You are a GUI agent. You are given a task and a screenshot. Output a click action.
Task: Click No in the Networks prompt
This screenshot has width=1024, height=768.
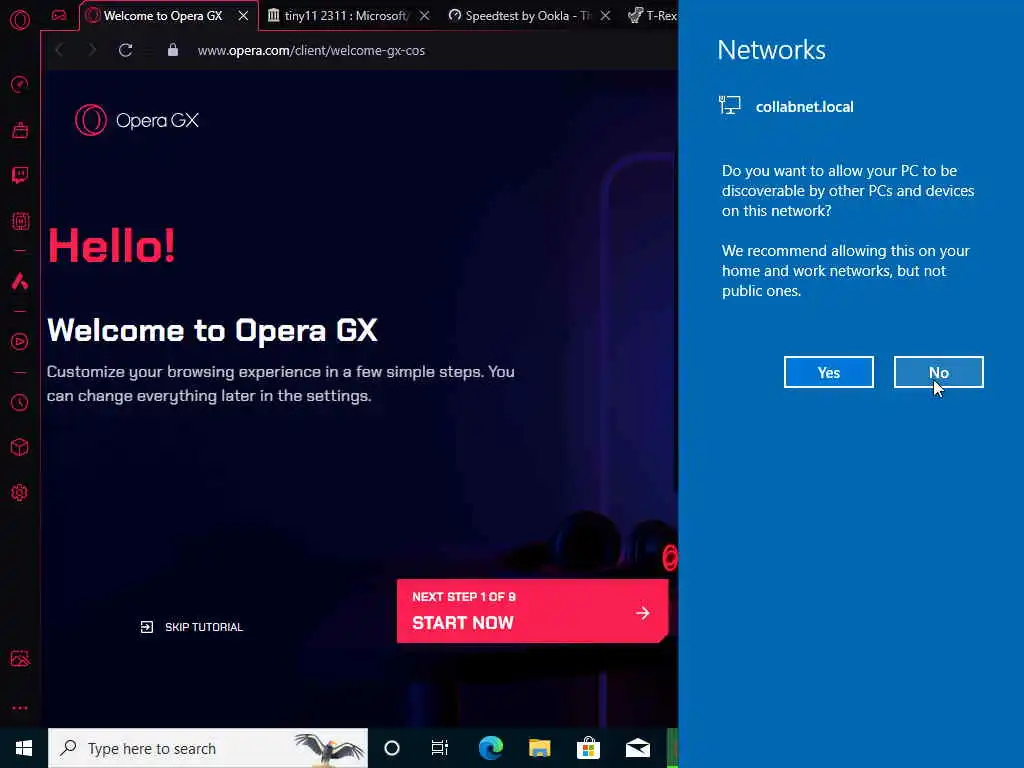(x=938, y=372)
